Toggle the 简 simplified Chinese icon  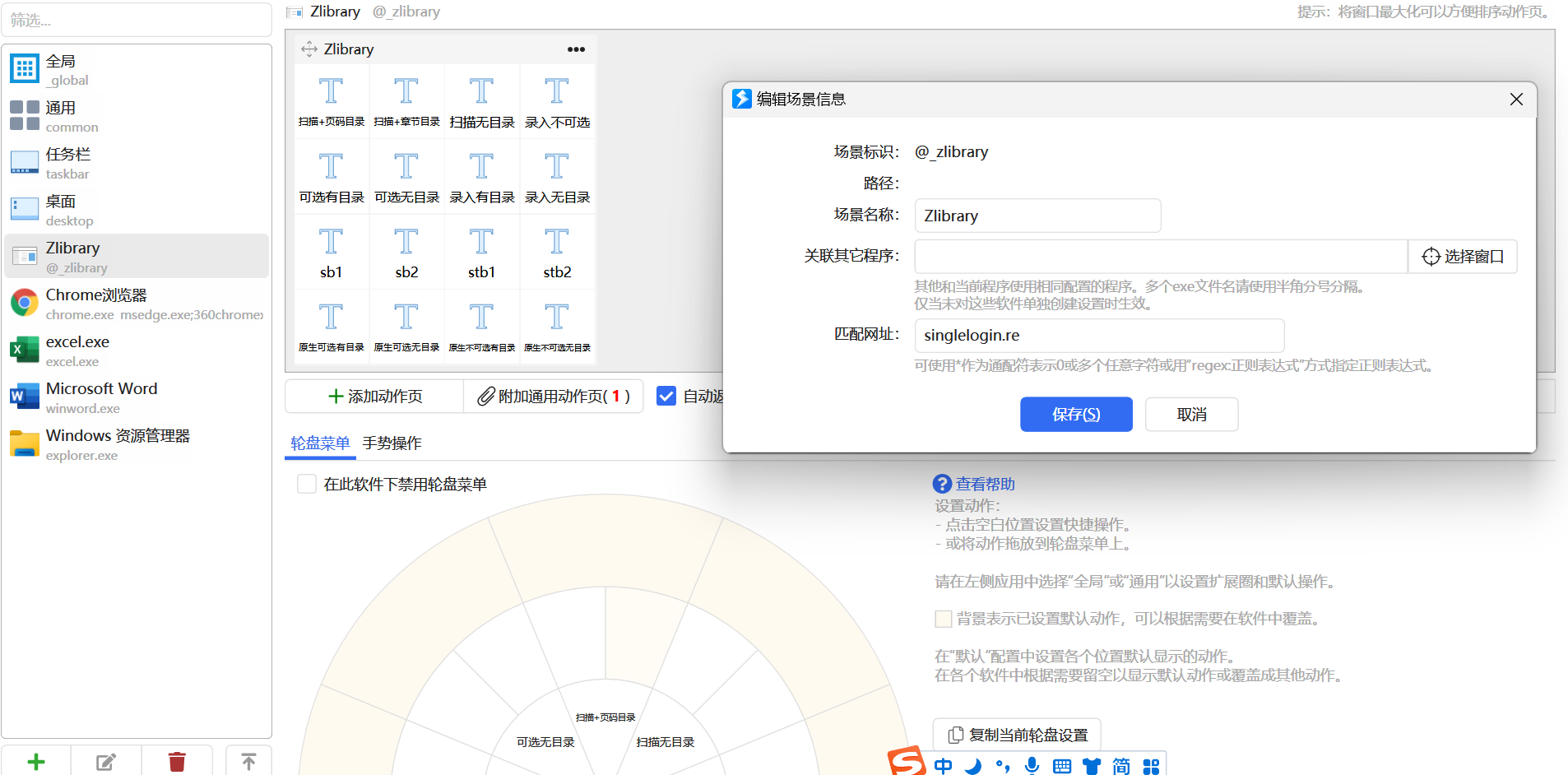point(1121,766)
